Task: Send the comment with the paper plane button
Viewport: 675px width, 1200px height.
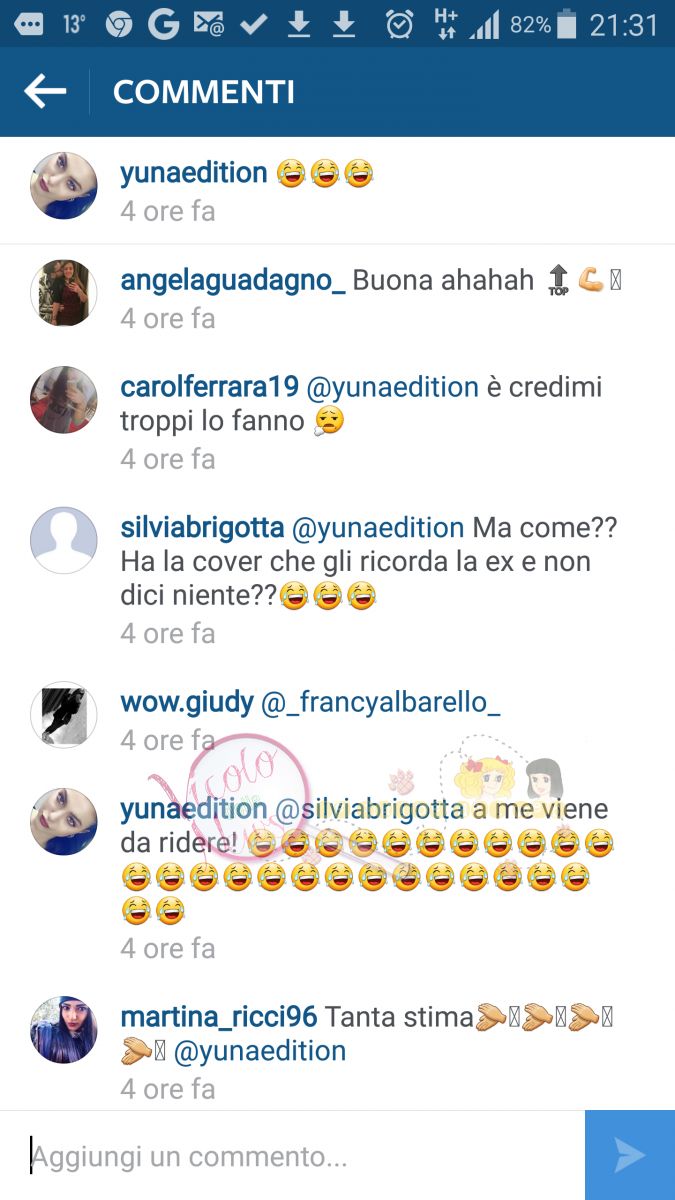Action: 630,1155
